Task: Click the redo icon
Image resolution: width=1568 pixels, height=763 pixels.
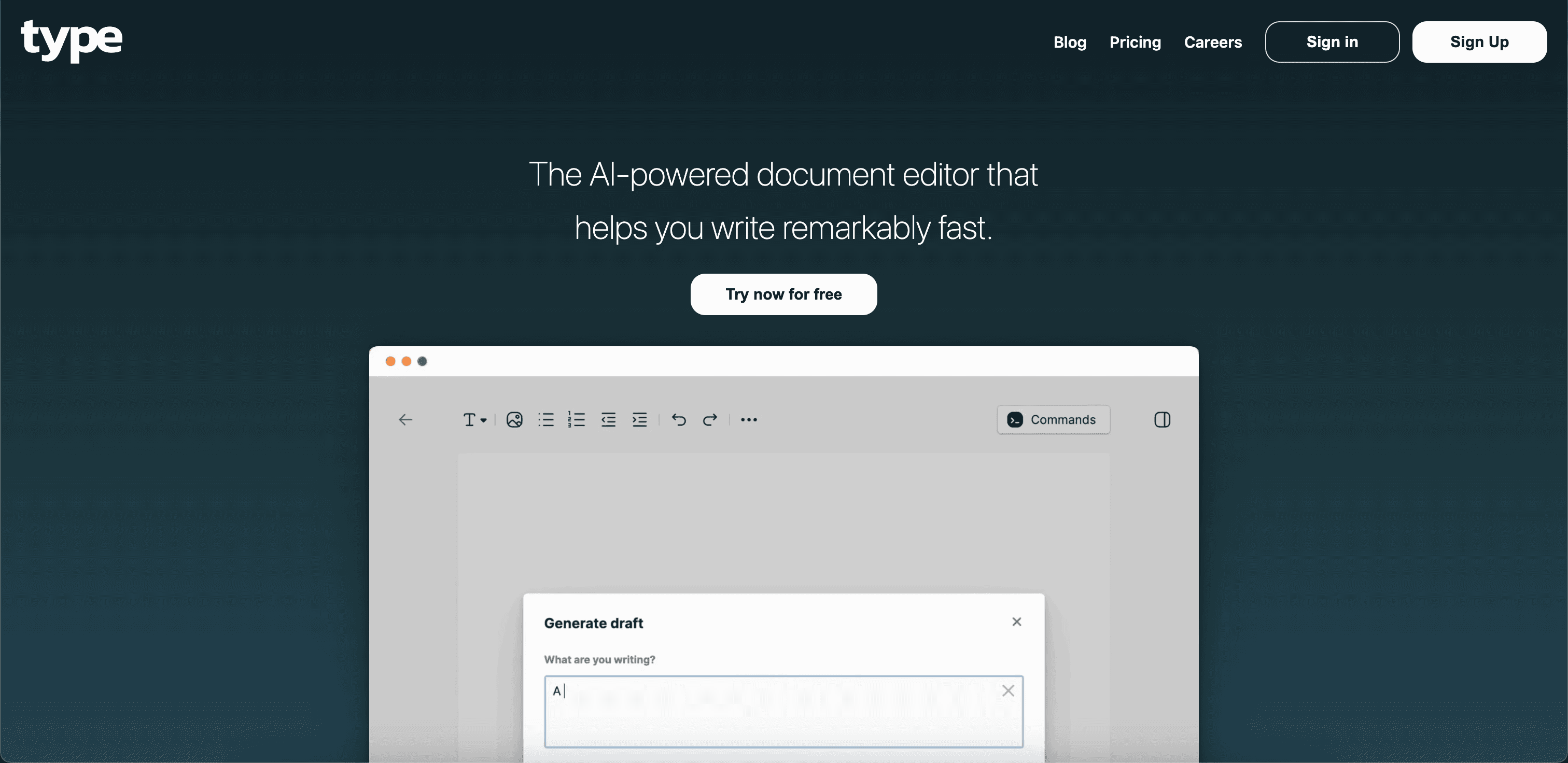Action: click(710, 420)
